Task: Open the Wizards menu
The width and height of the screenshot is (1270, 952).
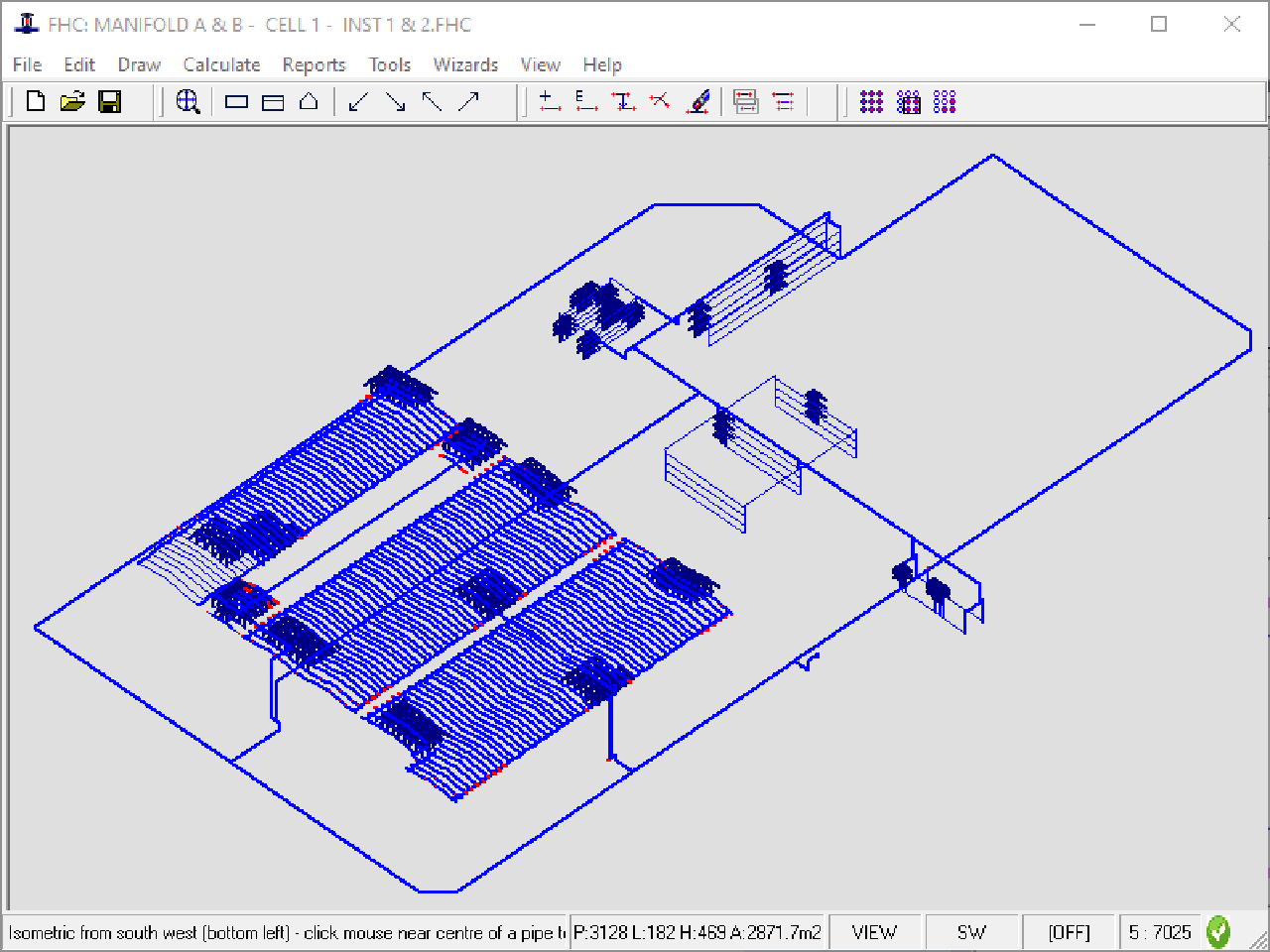Action: pyautogui.click(x=465, y=64)
